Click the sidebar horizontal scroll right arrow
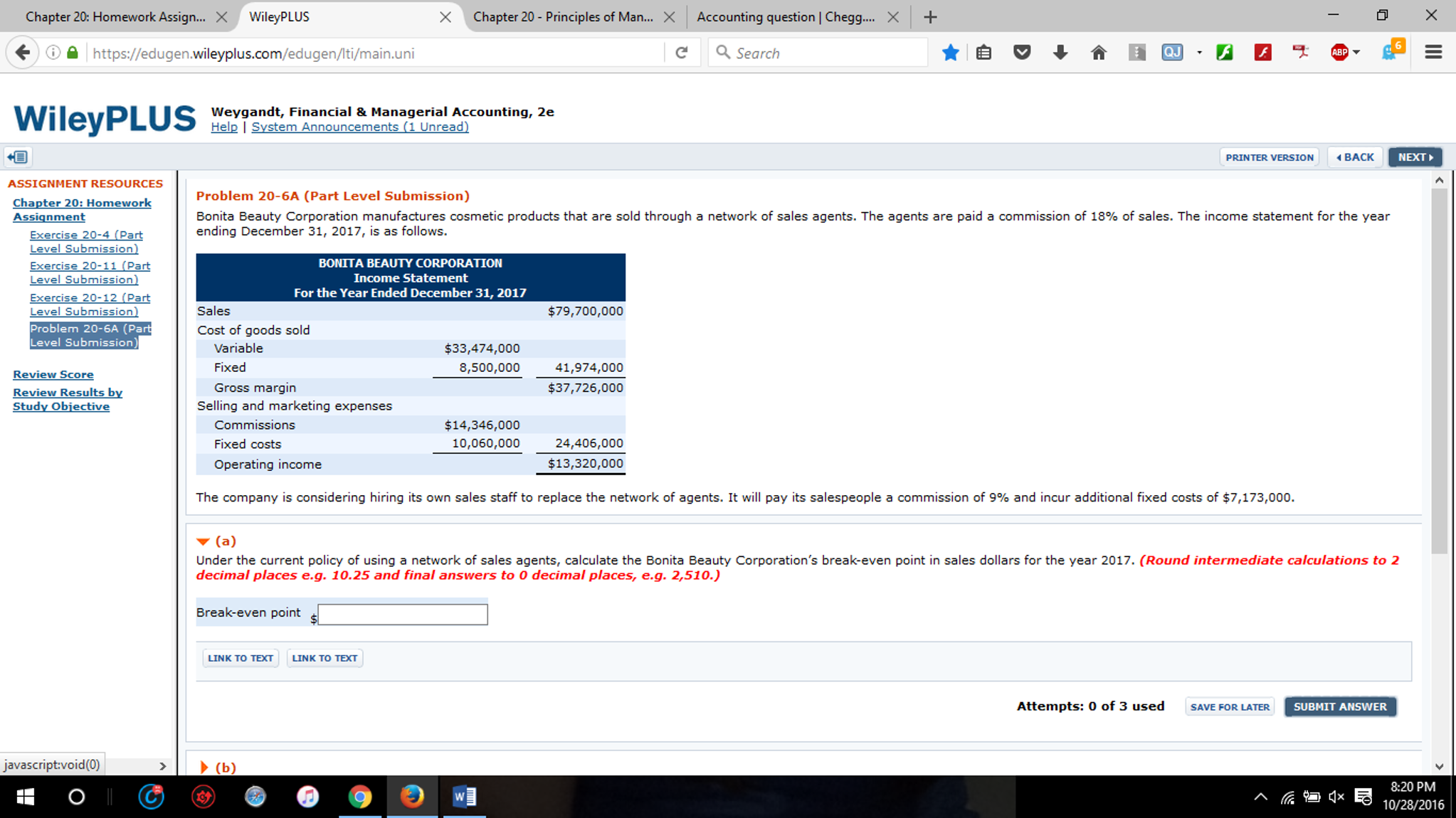The width and height of the screenshot is (1456, 818). (x=162, y=766)
